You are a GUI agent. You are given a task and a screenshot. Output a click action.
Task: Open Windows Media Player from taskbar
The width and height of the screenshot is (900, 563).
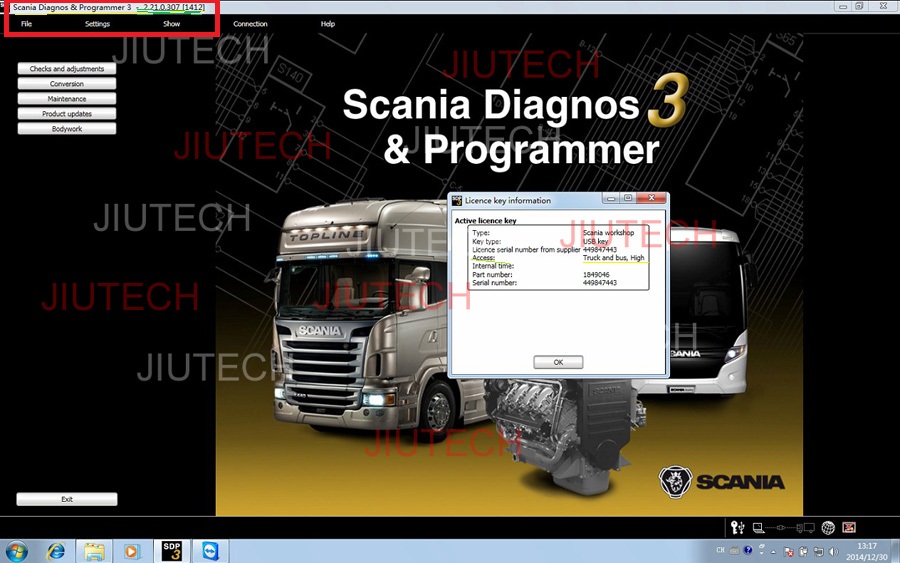tap(132, 552)
